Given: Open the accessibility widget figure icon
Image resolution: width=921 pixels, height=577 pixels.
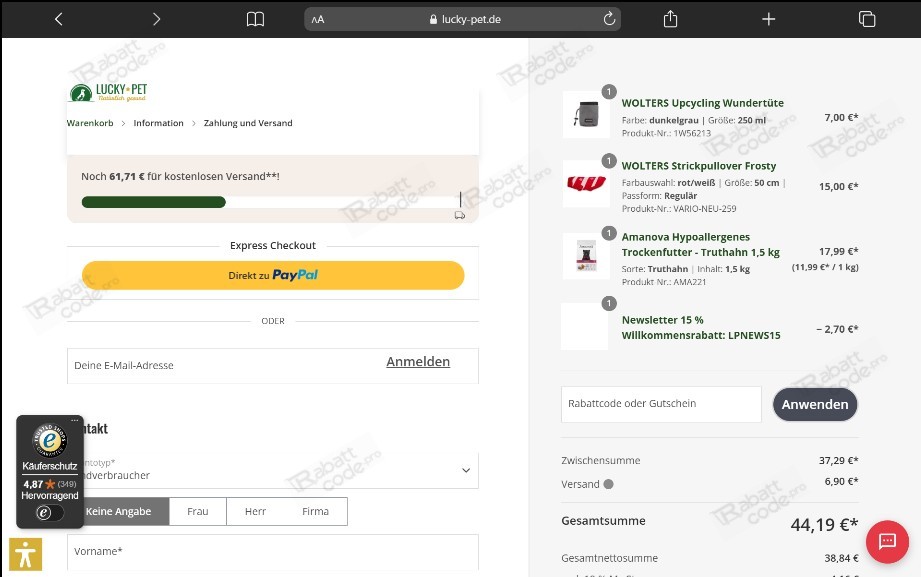Looking at the screenshot, I should pos(25,554).
